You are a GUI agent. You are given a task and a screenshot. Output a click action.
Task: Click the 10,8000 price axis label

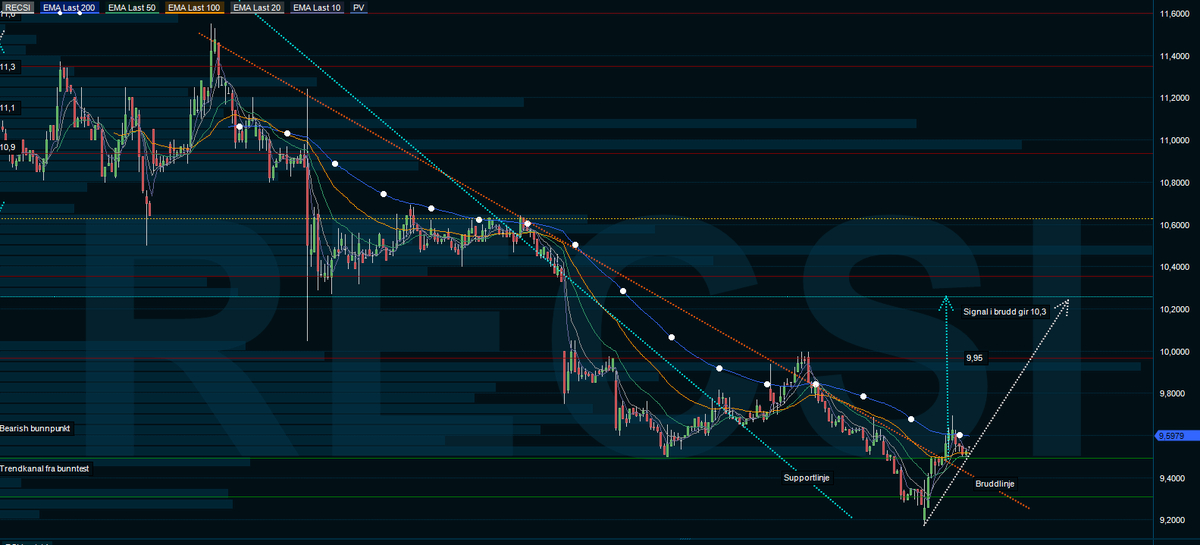(1176, 184)
